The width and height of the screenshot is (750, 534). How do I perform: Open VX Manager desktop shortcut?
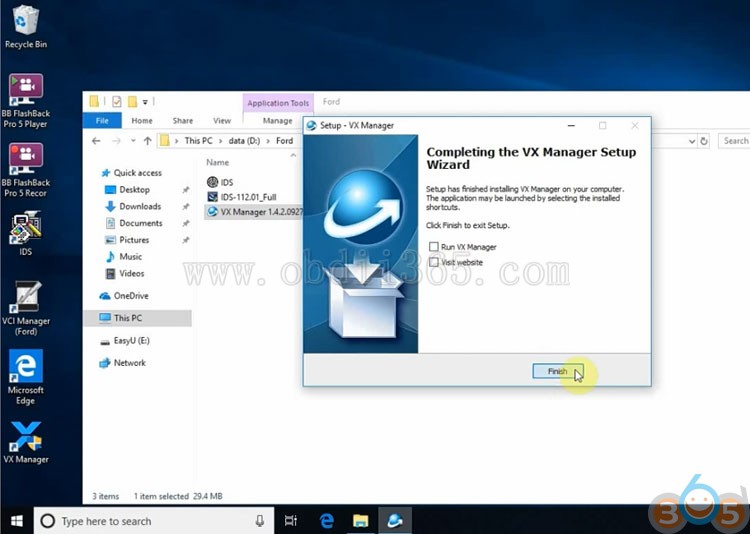(26, 442)
